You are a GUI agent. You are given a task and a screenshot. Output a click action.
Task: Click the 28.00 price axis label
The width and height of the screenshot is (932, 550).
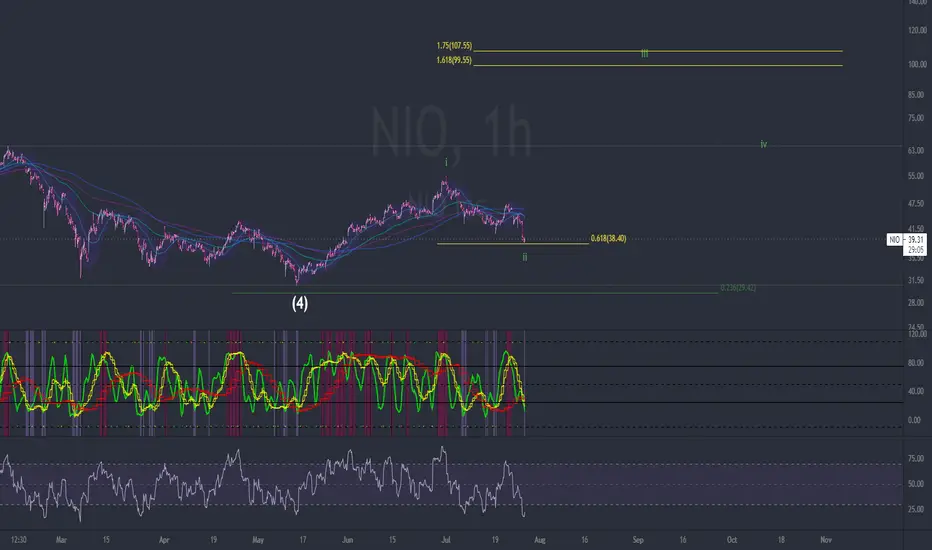916,303
